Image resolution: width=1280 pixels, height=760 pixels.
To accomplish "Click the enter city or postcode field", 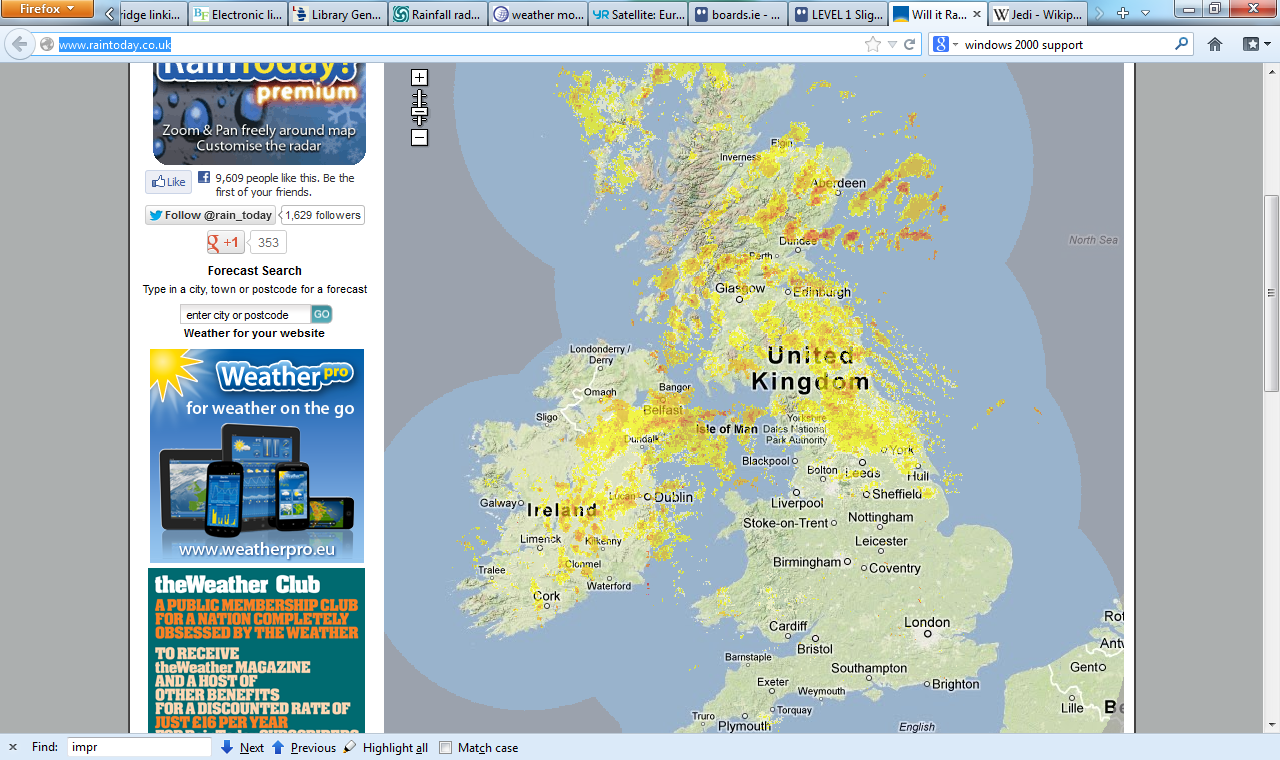I will tap(245, 315).
